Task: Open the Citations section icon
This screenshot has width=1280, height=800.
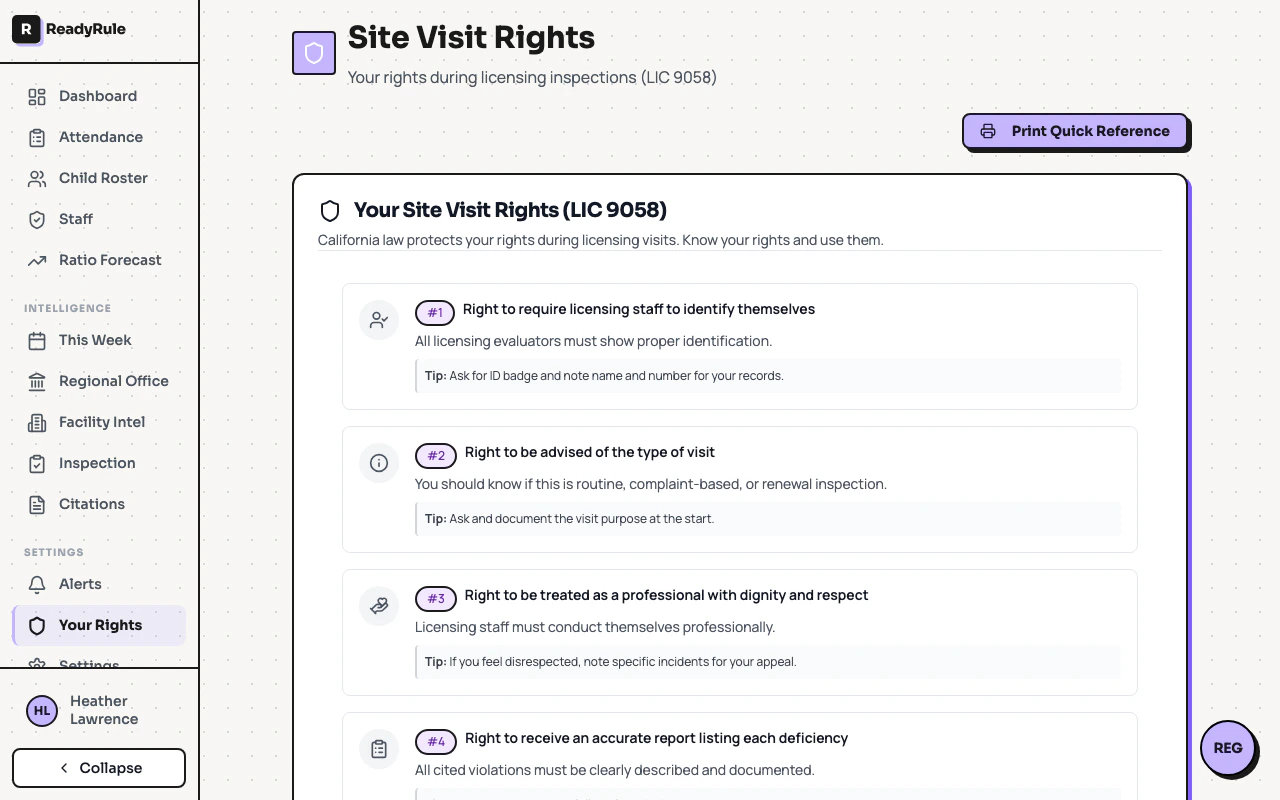Action: [37, 504]
